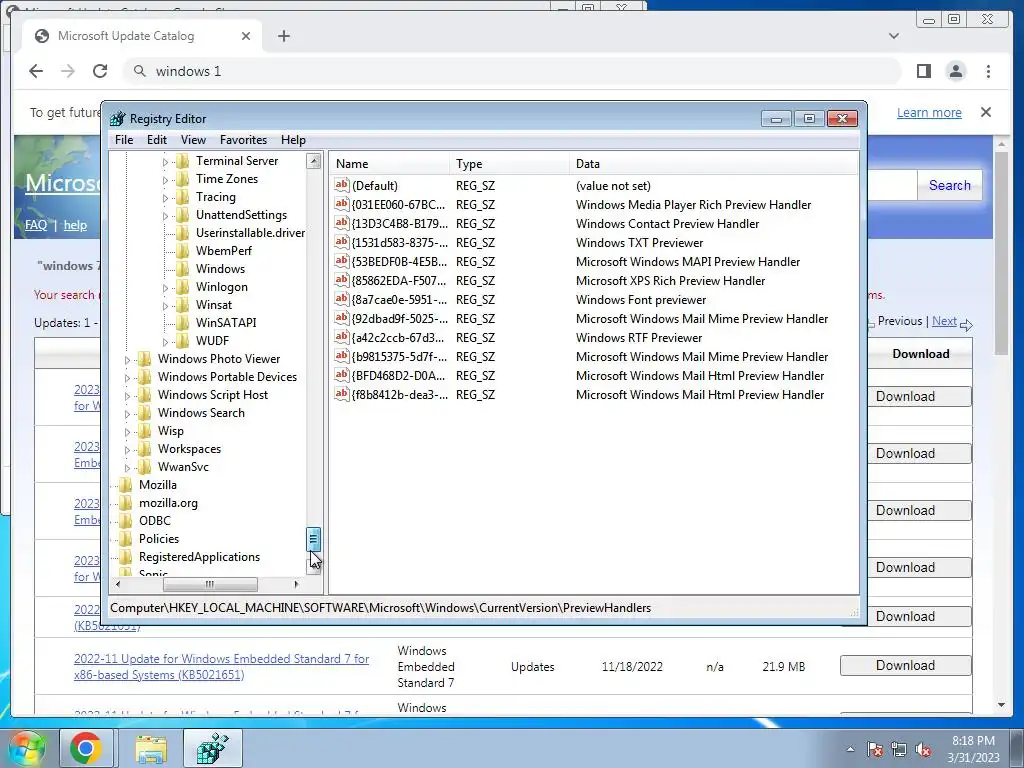Sort values by the Name column header
Image resolution: width=1024 pixels, height=768 pixels.
[389, 164]
